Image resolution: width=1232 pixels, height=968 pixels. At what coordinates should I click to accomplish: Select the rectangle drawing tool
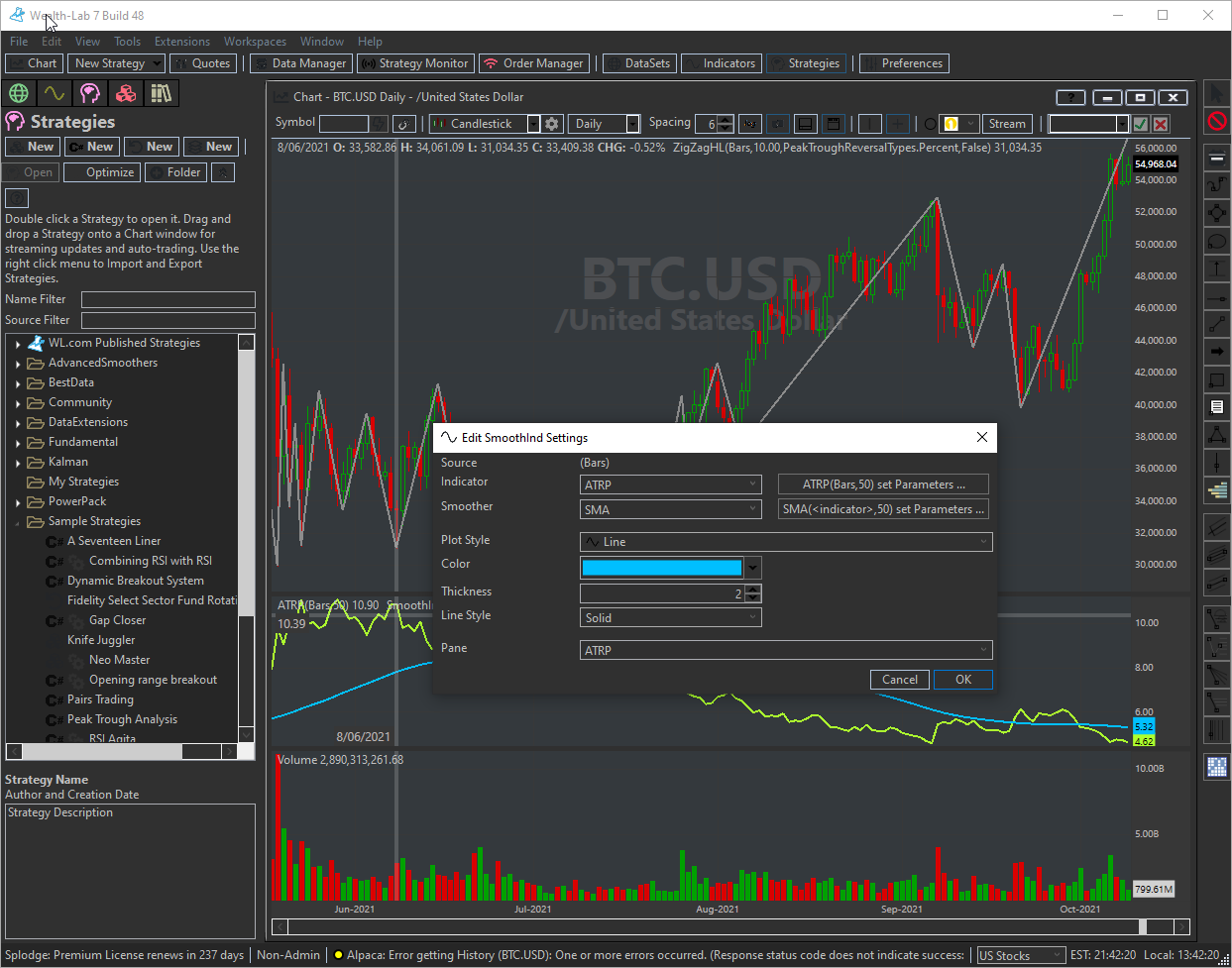(x=1217, y=379)
